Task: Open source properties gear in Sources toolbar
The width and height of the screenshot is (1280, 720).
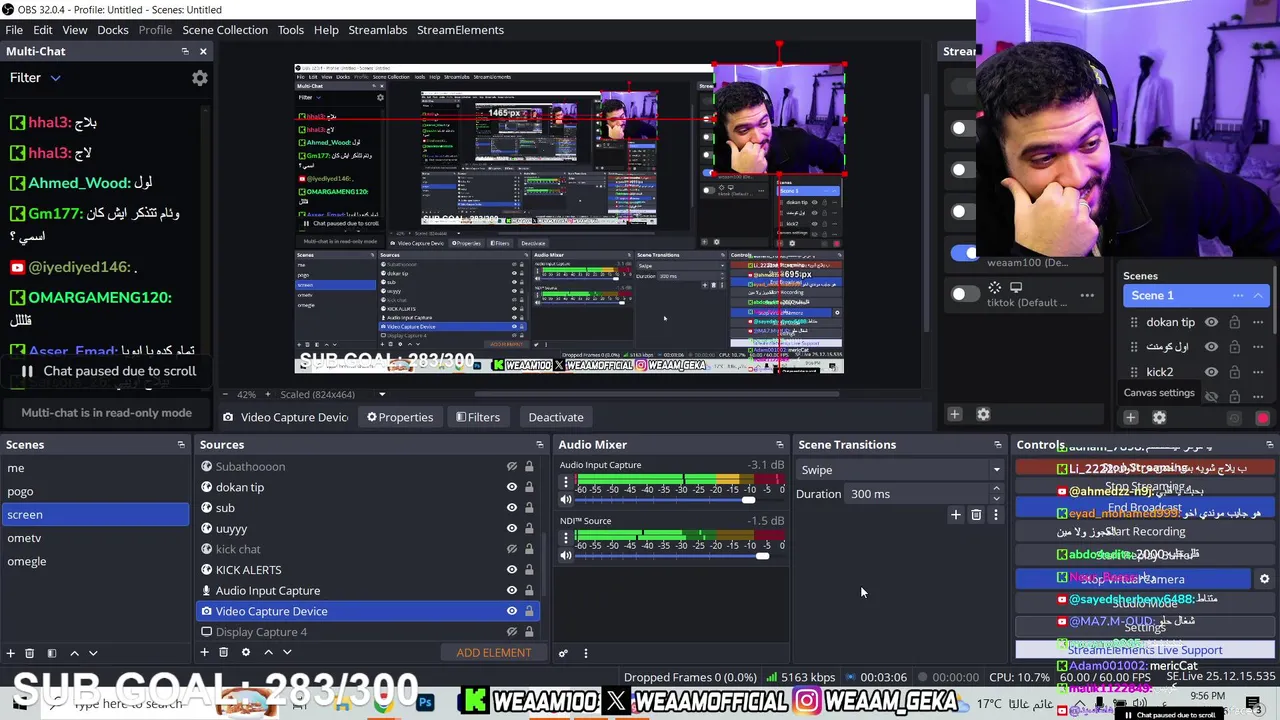Action: [246, 653]
